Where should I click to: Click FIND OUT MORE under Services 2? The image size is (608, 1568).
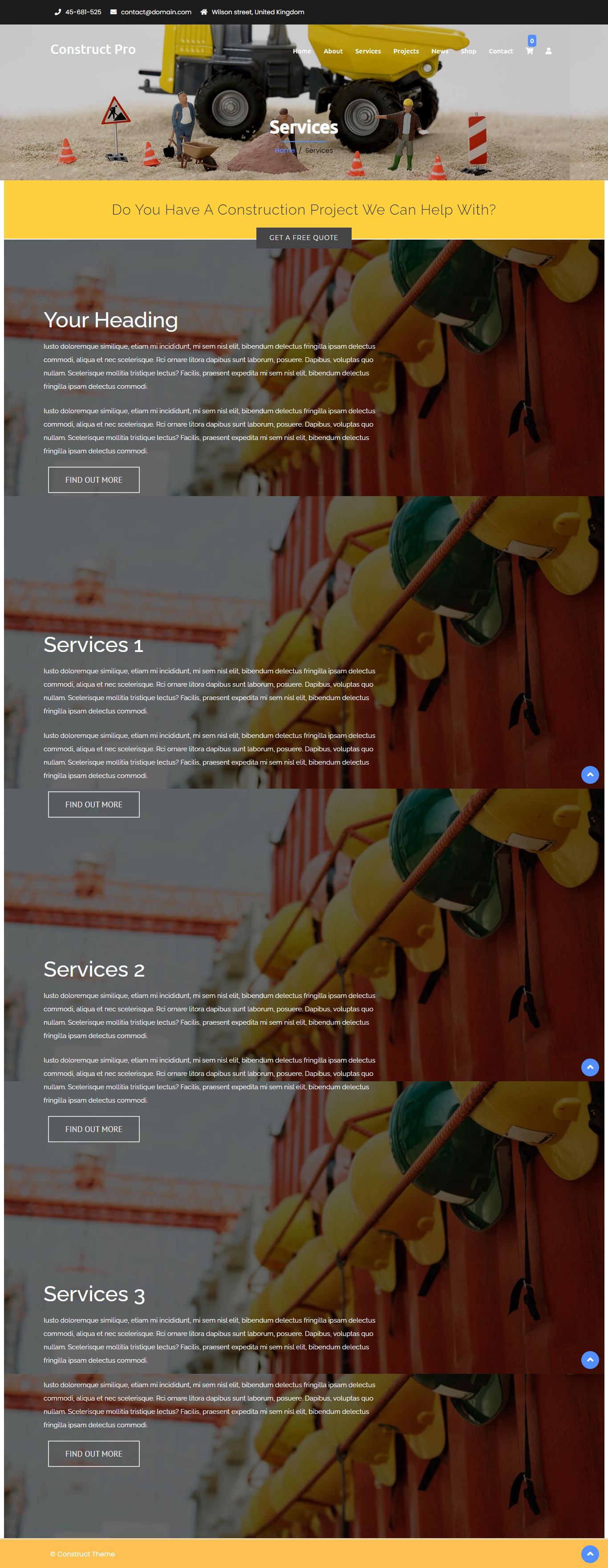tap(94, 1129)
